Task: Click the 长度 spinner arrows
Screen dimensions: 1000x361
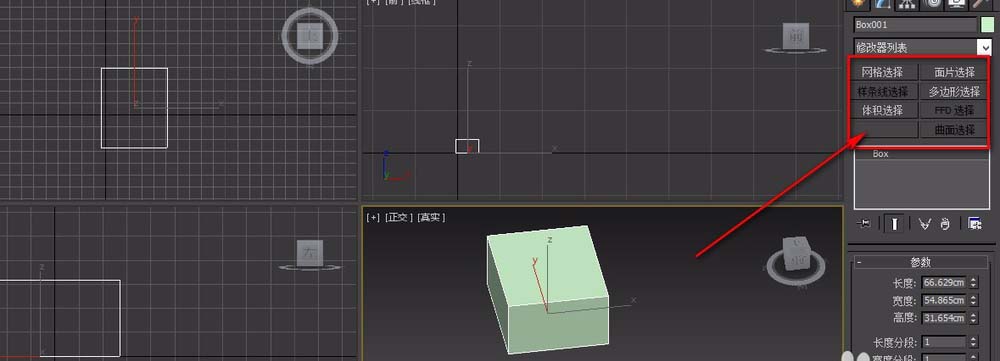Action: 973,283
